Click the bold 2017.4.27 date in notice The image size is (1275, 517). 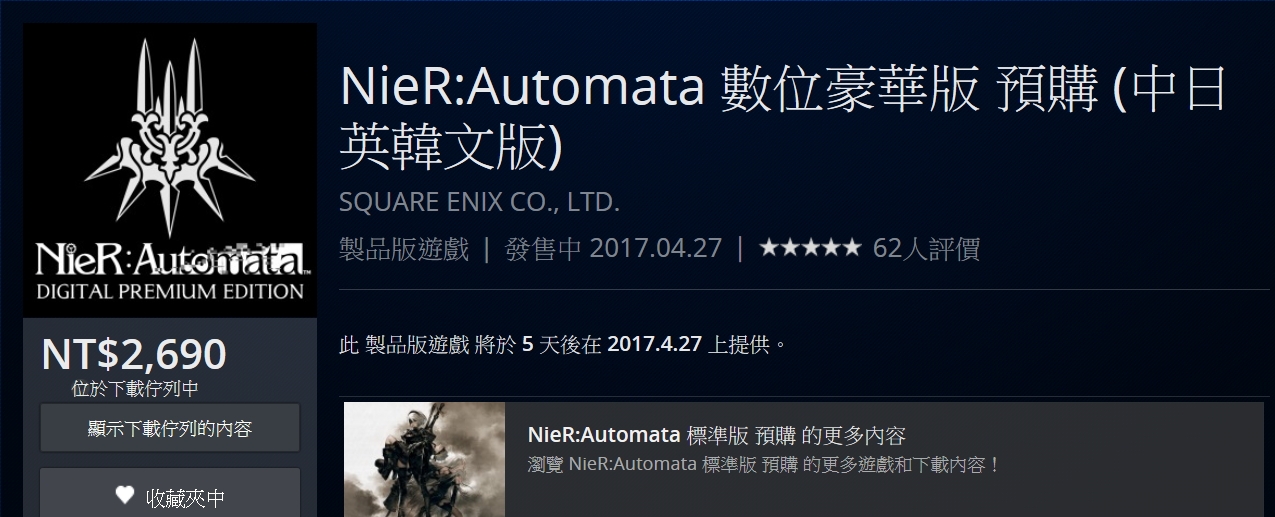coord(654,345)
